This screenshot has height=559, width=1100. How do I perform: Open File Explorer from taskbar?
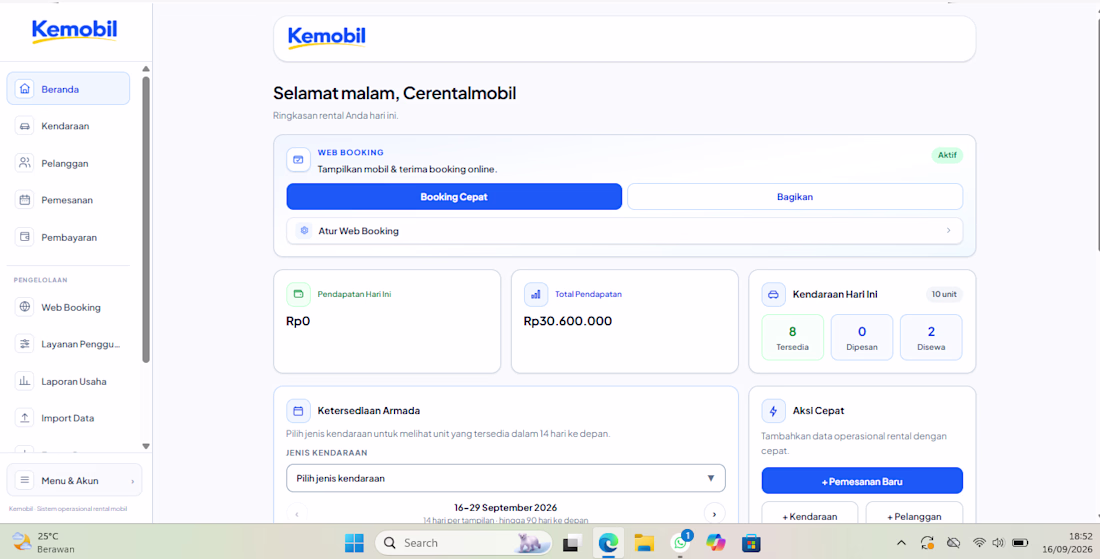[644, 543]
